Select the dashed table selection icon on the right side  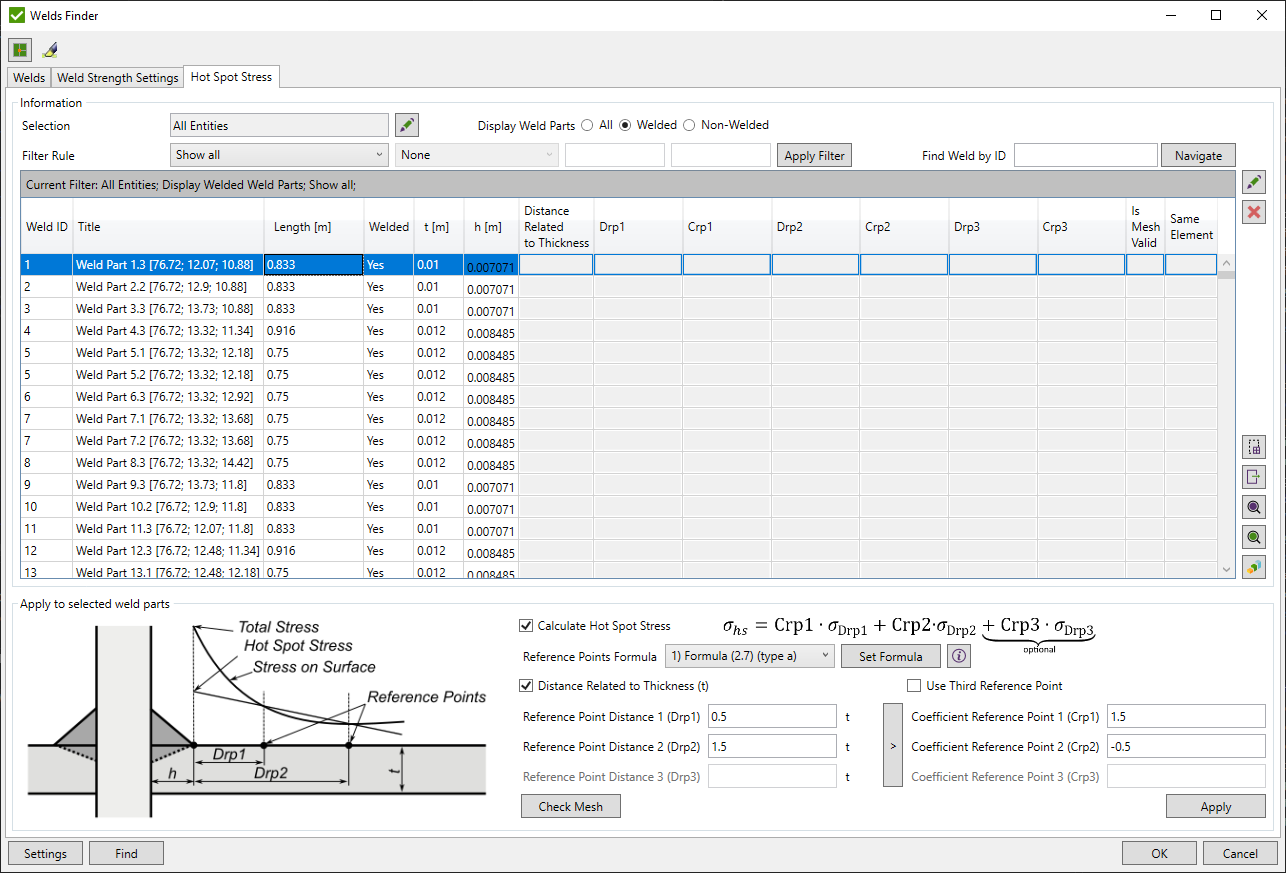[x=1253, y=447]
